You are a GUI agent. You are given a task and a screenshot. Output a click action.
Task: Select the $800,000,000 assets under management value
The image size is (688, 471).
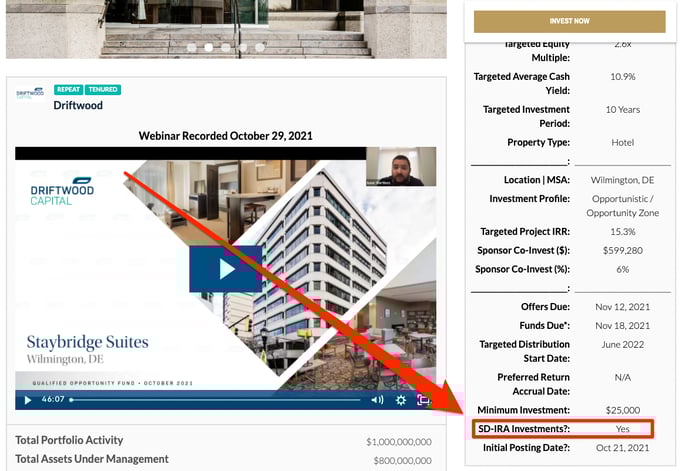pyautogui.click(x=402, y=460)
